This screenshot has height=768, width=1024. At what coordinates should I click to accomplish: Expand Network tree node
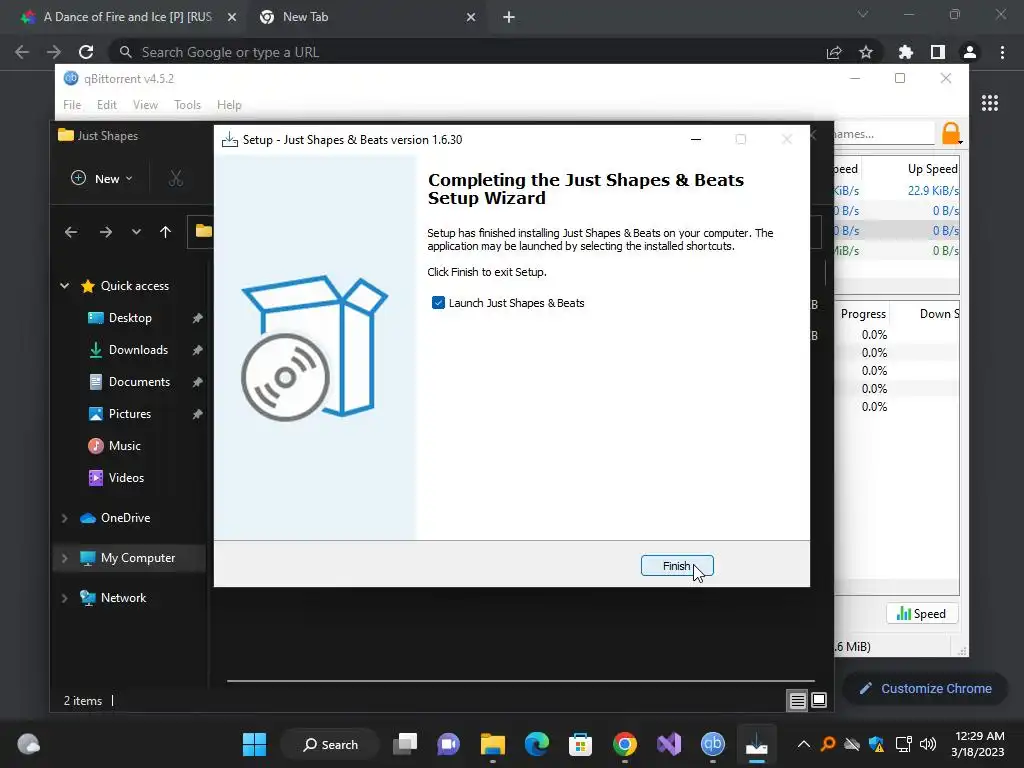(65, 598)
